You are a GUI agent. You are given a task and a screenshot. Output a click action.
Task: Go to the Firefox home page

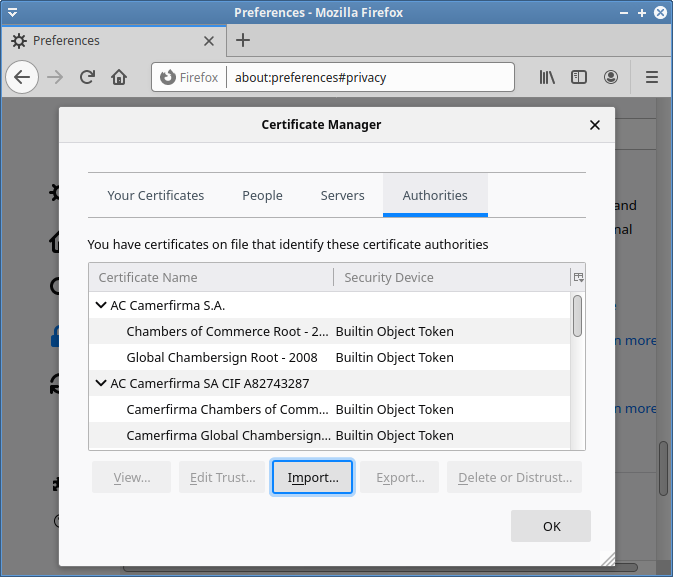(119, 77)
